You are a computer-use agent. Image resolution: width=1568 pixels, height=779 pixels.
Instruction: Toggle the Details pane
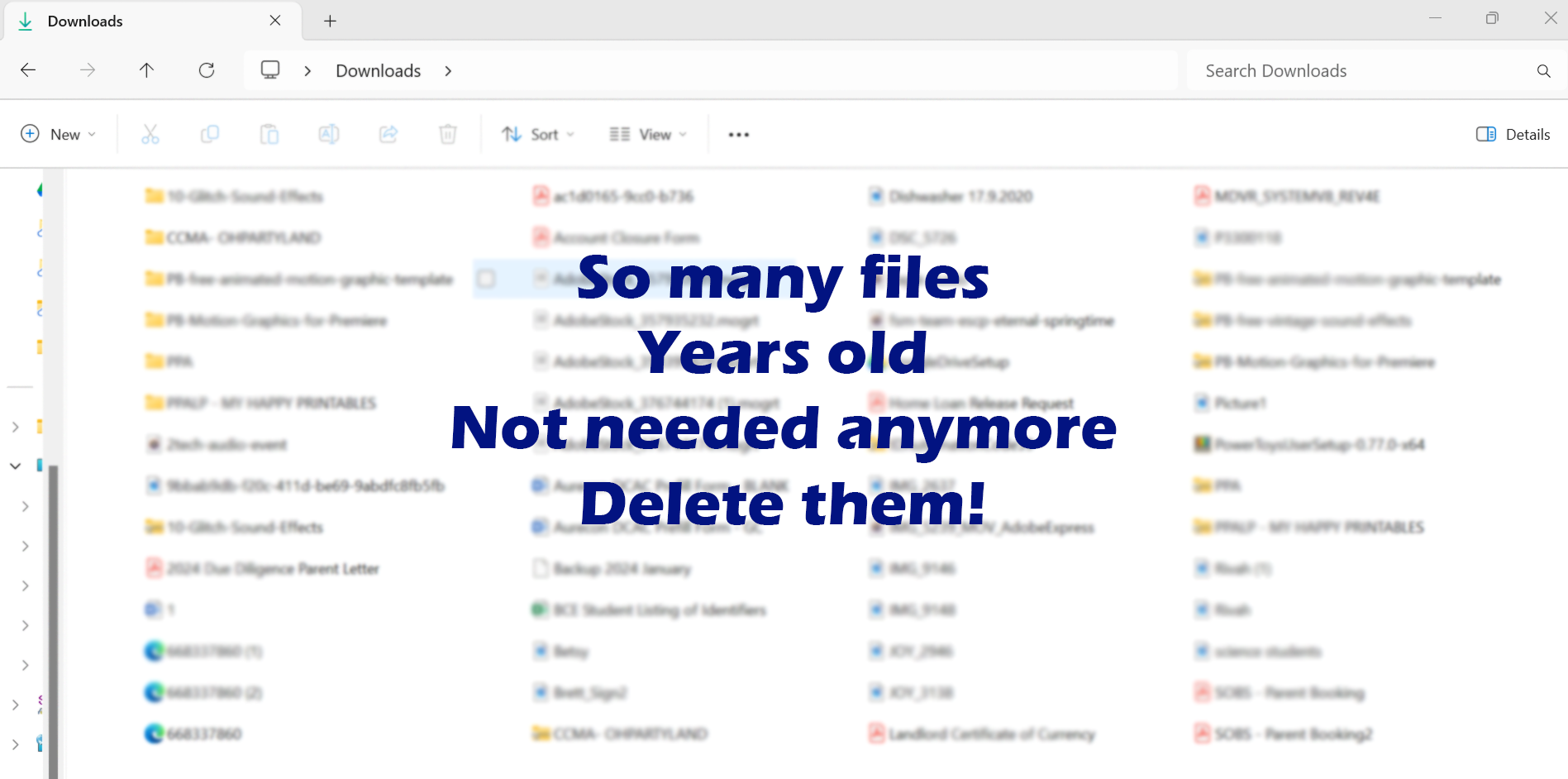coord(1512,134)
